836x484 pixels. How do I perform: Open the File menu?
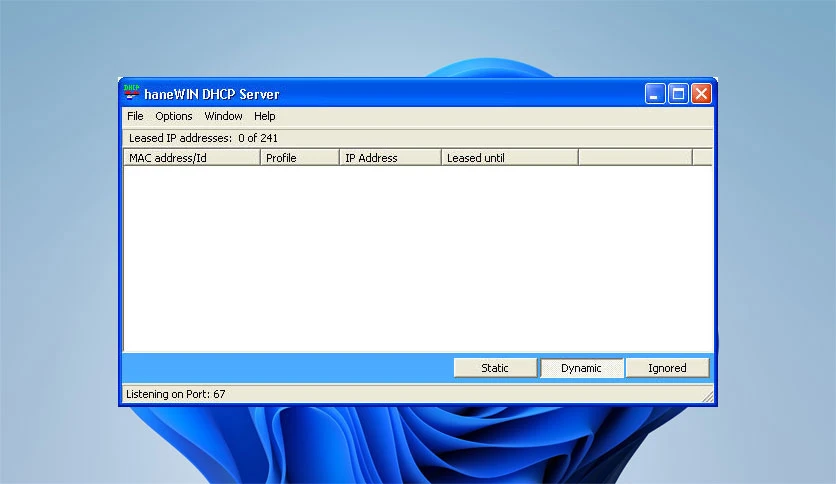(135, 116)
